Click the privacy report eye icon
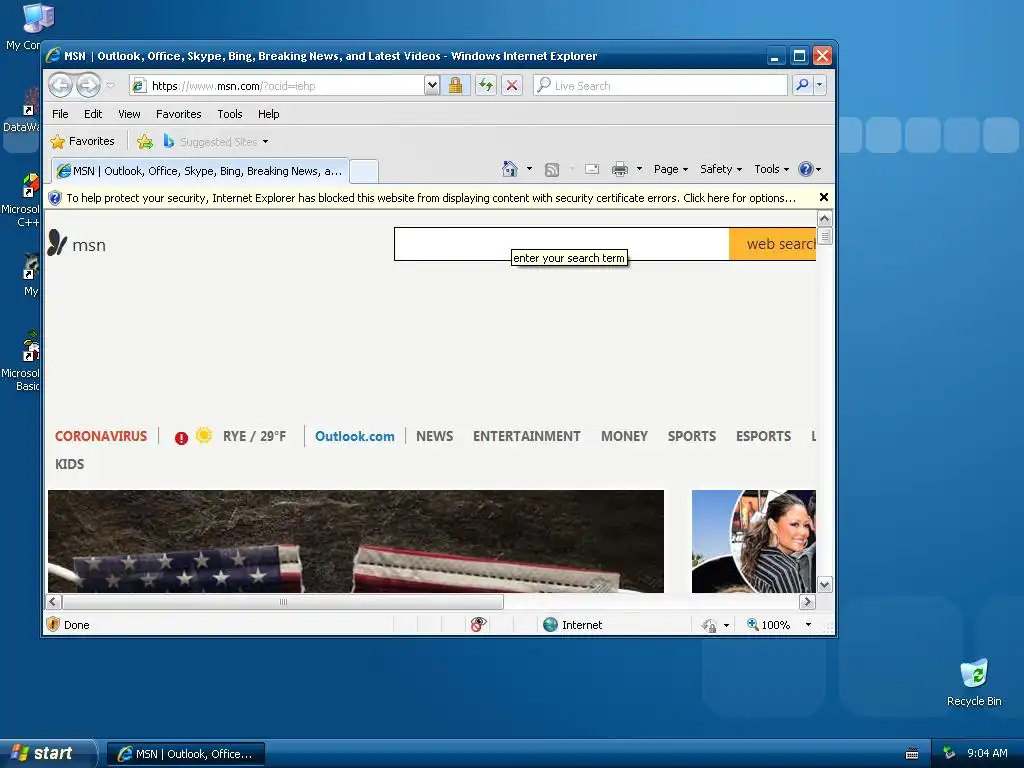The width and height of the screenshot is (1024, 768). point(478,625)
